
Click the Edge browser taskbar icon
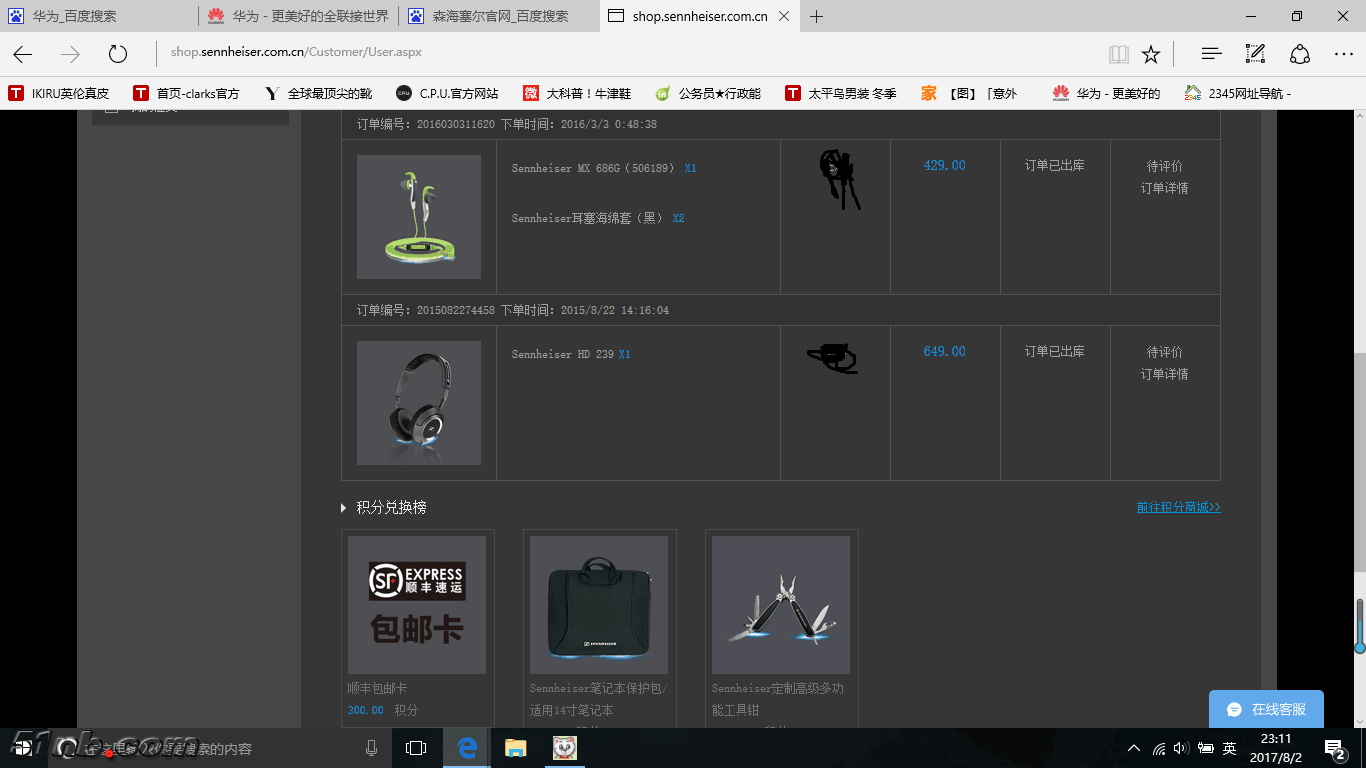466,748
